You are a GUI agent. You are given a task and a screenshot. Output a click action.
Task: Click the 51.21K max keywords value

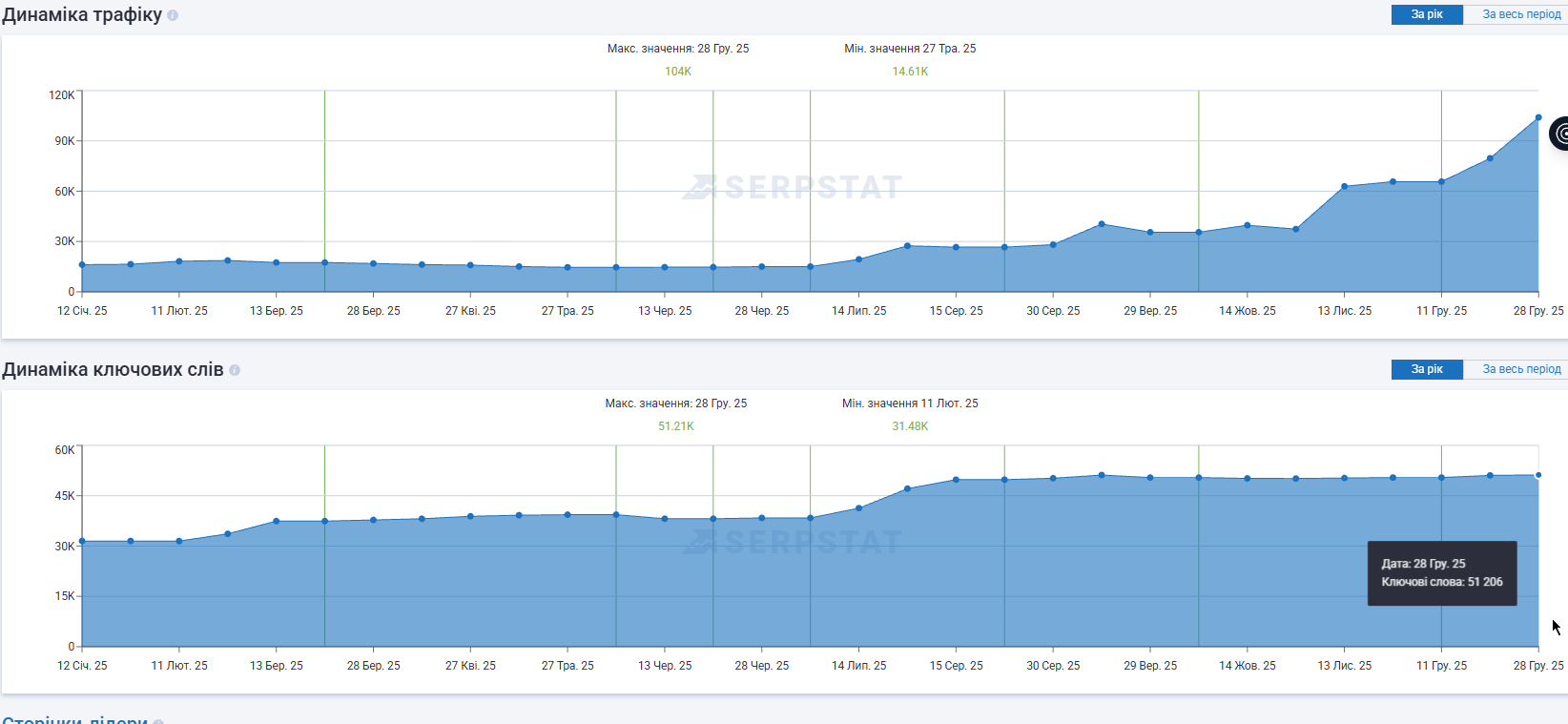676,426
